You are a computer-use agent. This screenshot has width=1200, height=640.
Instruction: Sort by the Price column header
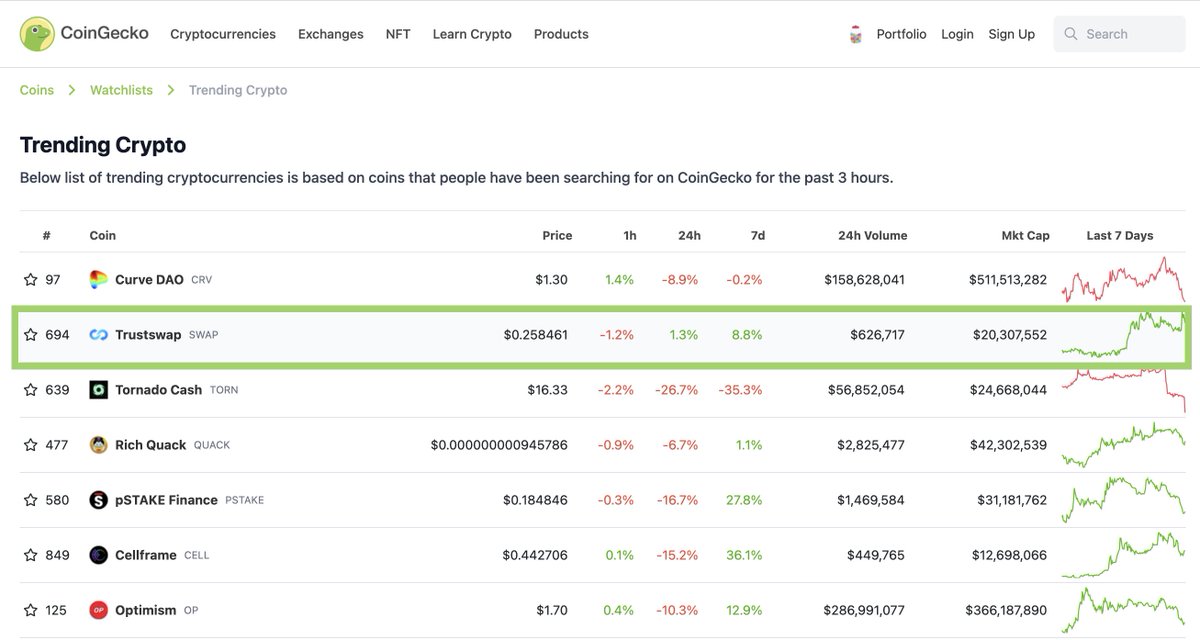[557, 236]
